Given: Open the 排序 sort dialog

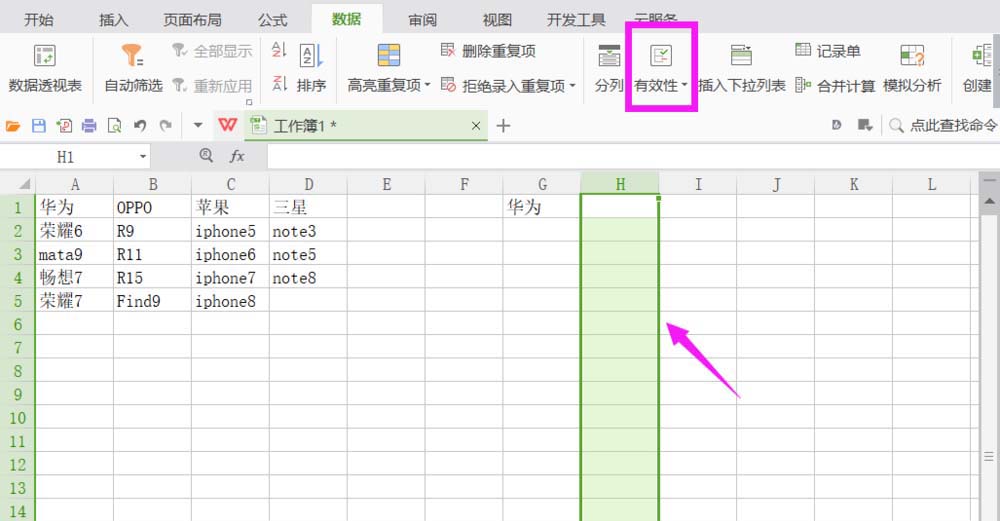Looking at the screenshot, I should (311, 69).
